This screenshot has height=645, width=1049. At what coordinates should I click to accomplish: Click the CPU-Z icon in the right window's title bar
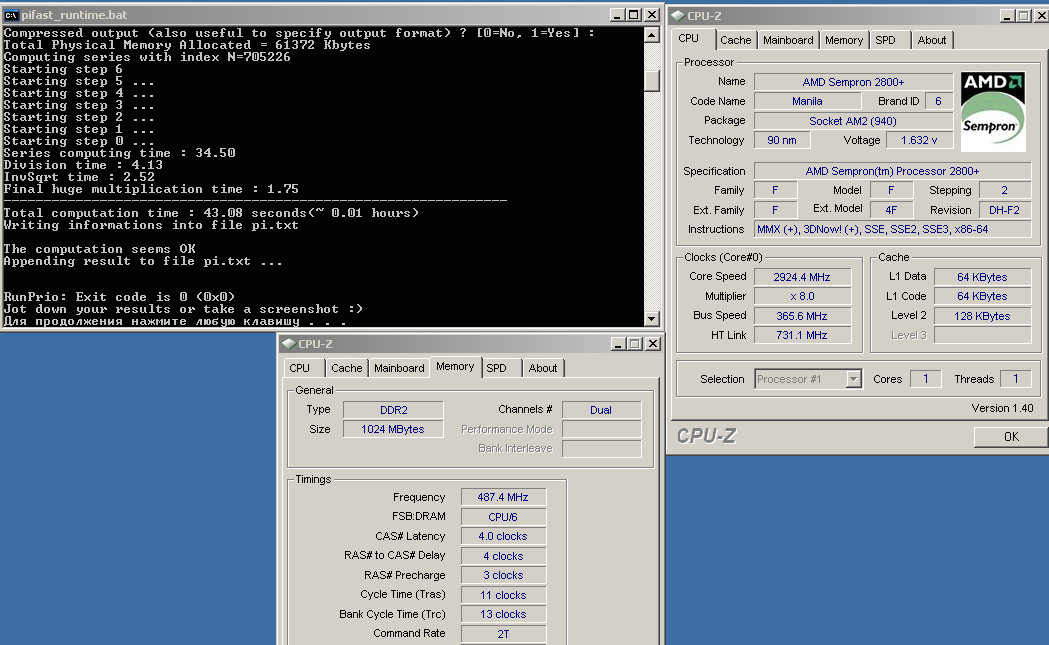(x=678, y=15)
